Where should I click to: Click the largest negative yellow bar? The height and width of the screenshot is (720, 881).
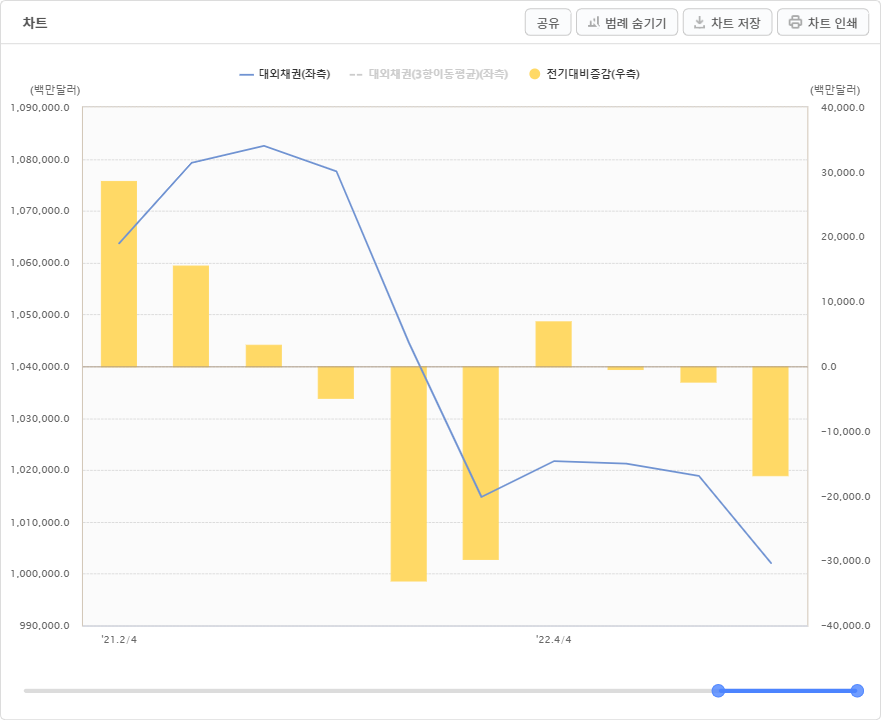click(408, 474)
